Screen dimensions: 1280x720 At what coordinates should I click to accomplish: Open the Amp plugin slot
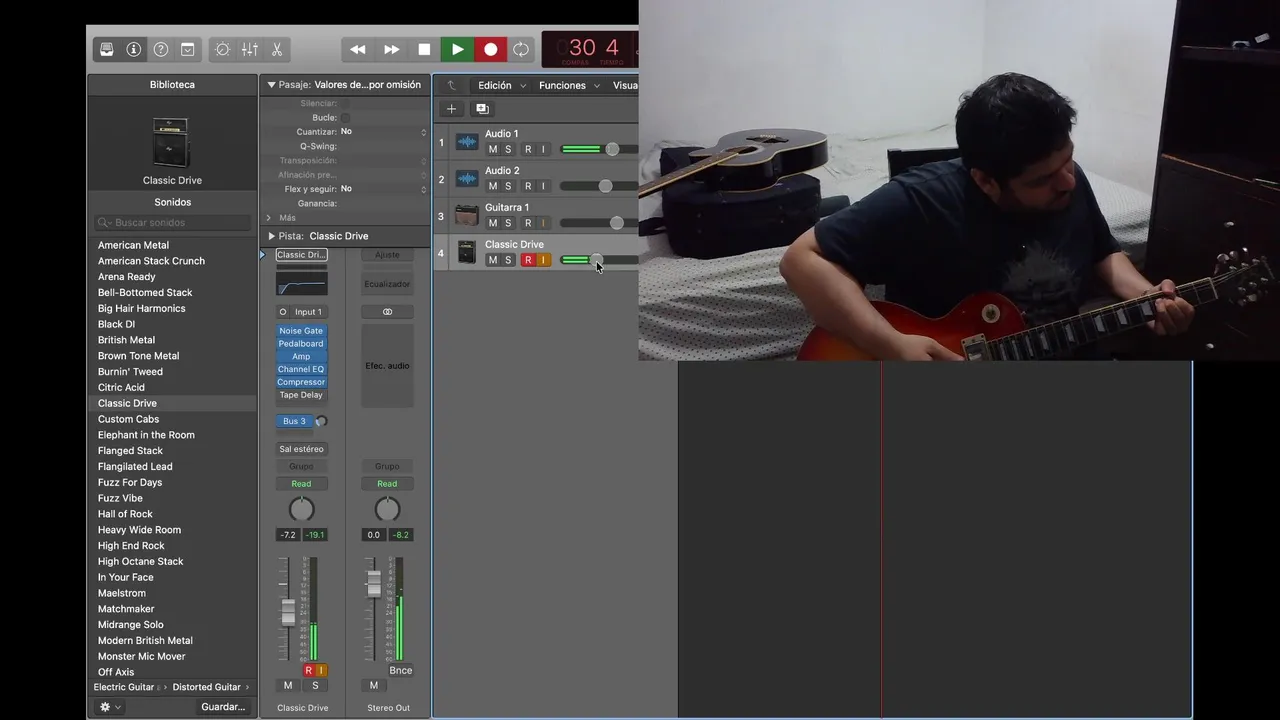tap(301, 357)
